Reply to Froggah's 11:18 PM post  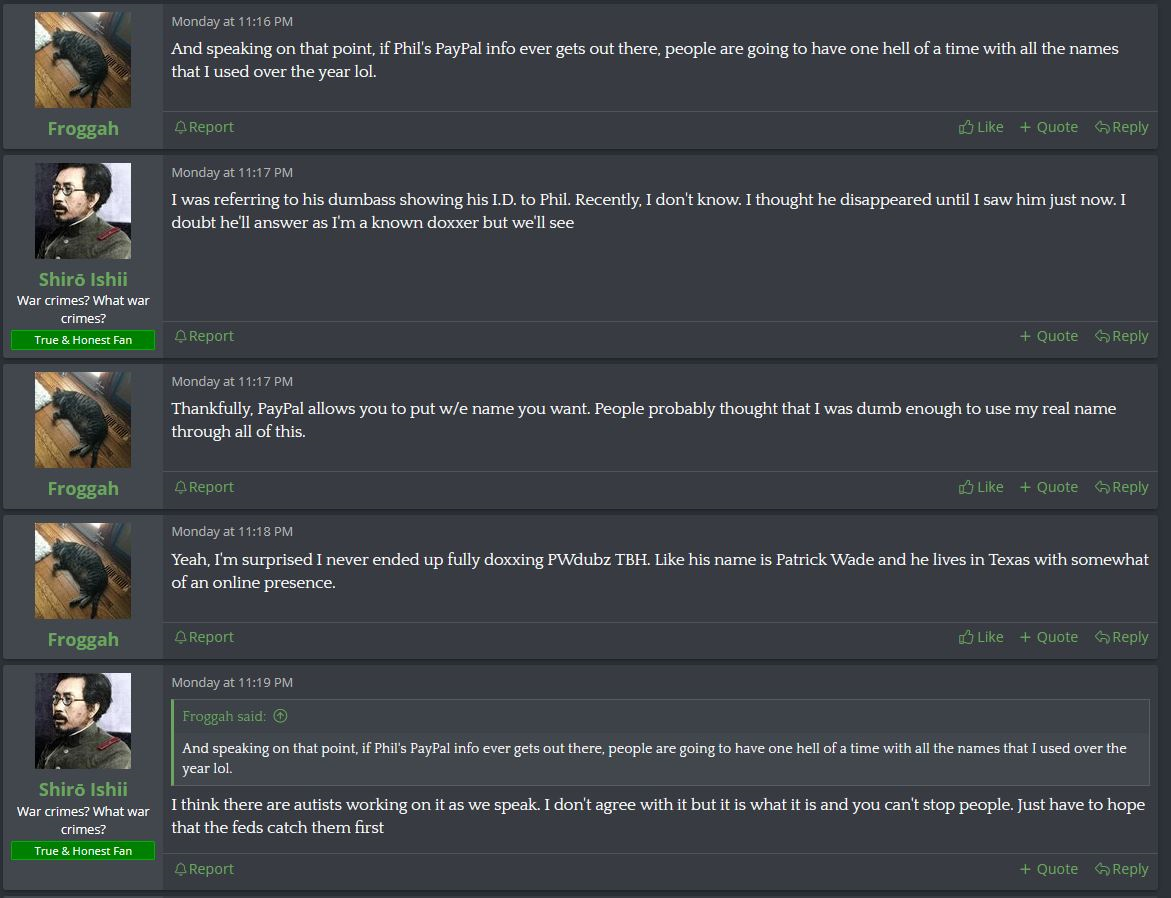[1121, 637]
